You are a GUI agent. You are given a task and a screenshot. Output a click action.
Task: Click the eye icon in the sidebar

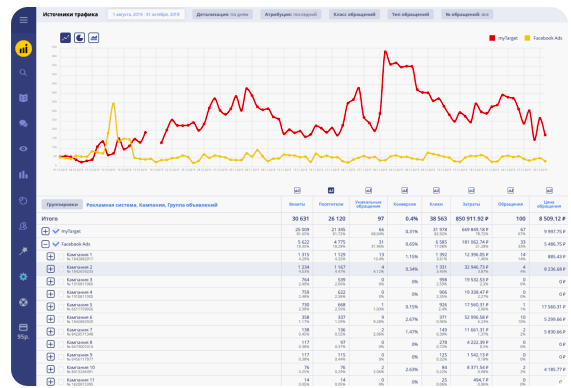[23, 149]
